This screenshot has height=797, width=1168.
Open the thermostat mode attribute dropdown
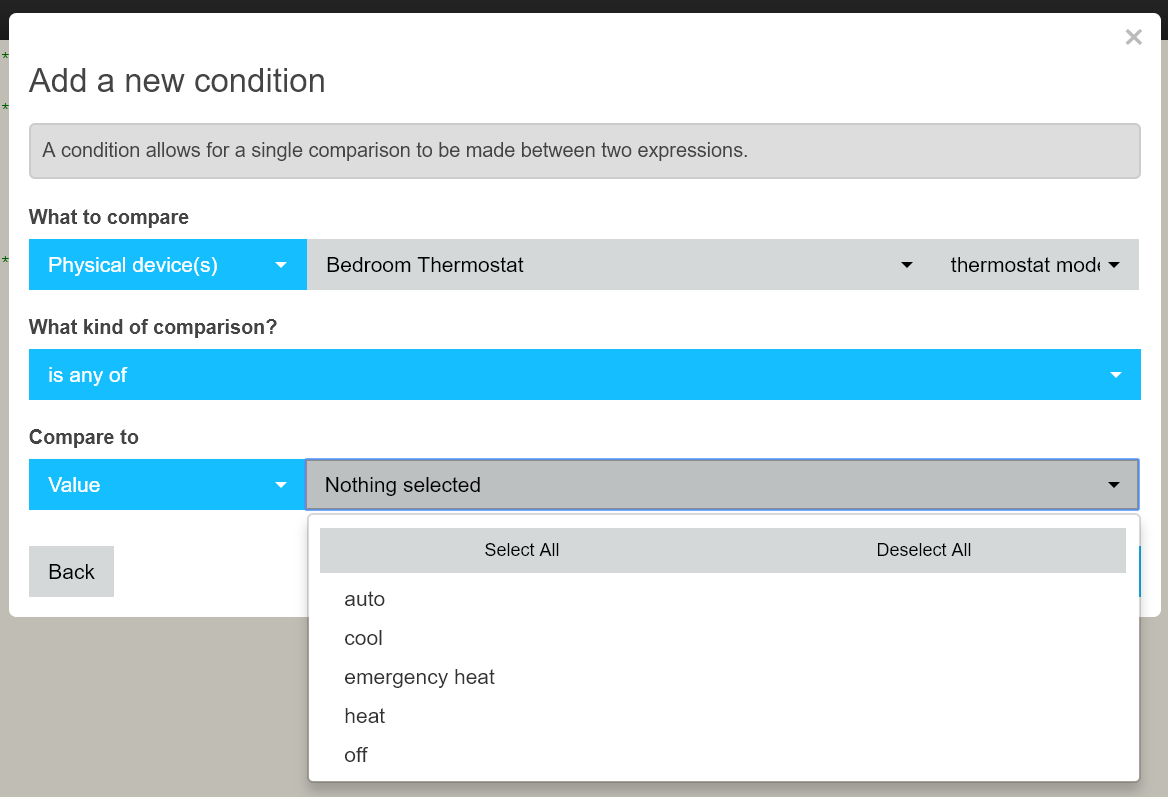click(1035, 264)
